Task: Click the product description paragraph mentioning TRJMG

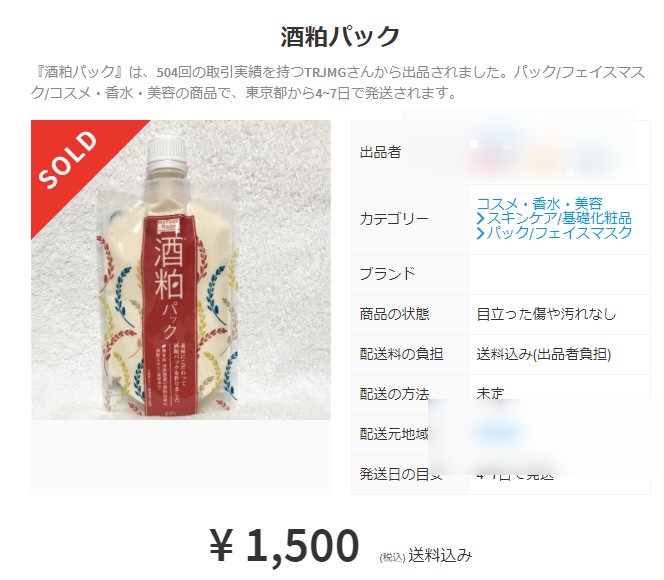Action: point(338,82)
